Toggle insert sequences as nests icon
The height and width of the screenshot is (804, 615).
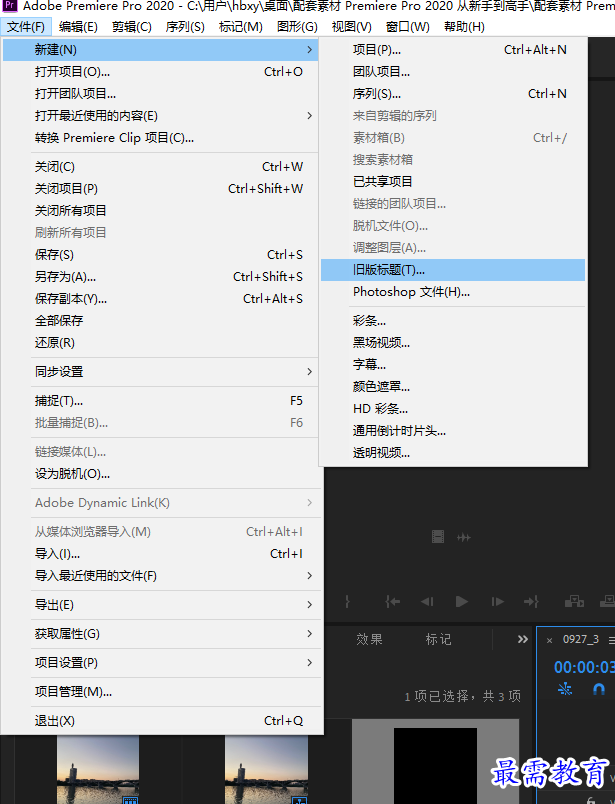(565, 689)
